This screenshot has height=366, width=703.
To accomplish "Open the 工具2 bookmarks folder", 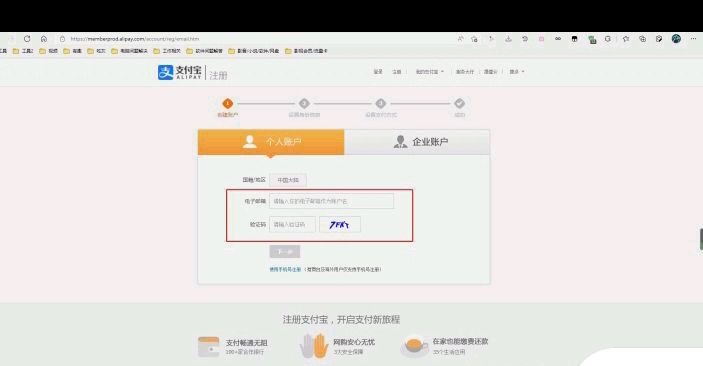I will click(23, 51).
